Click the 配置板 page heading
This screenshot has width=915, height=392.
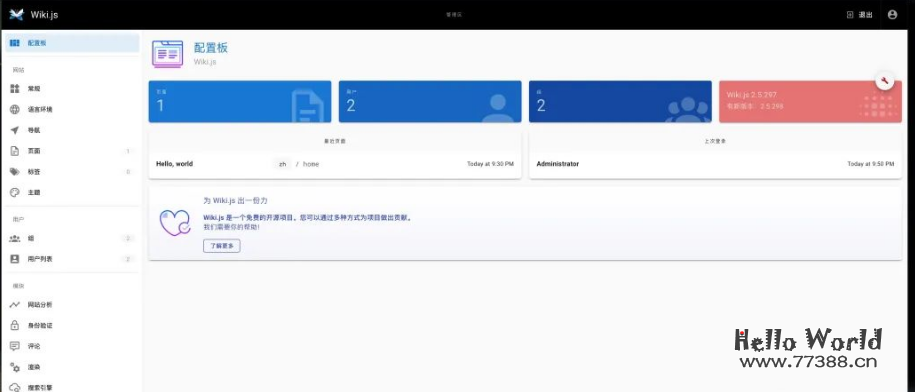pos(211,48)
